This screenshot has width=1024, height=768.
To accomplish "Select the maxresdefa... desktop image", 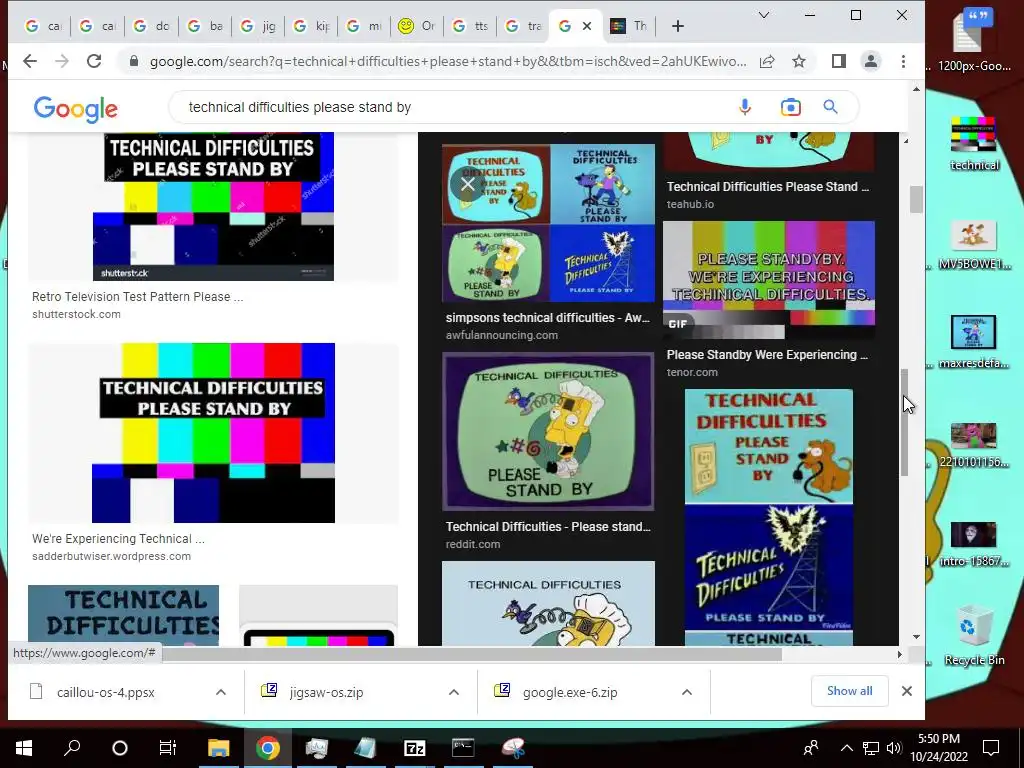I will click(x=974, y=342).
